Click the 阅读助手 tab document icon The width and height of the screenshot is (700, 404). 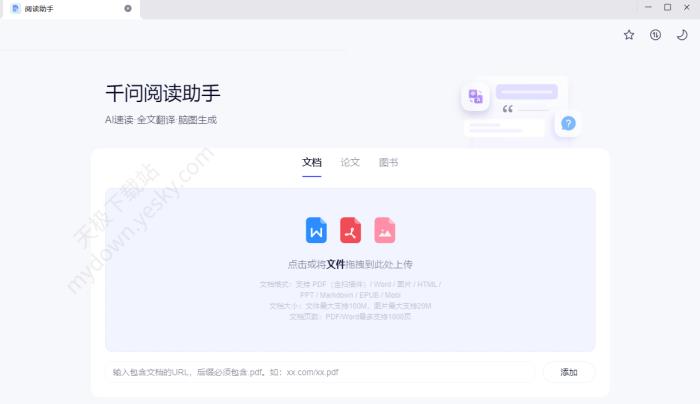point(16,8)
